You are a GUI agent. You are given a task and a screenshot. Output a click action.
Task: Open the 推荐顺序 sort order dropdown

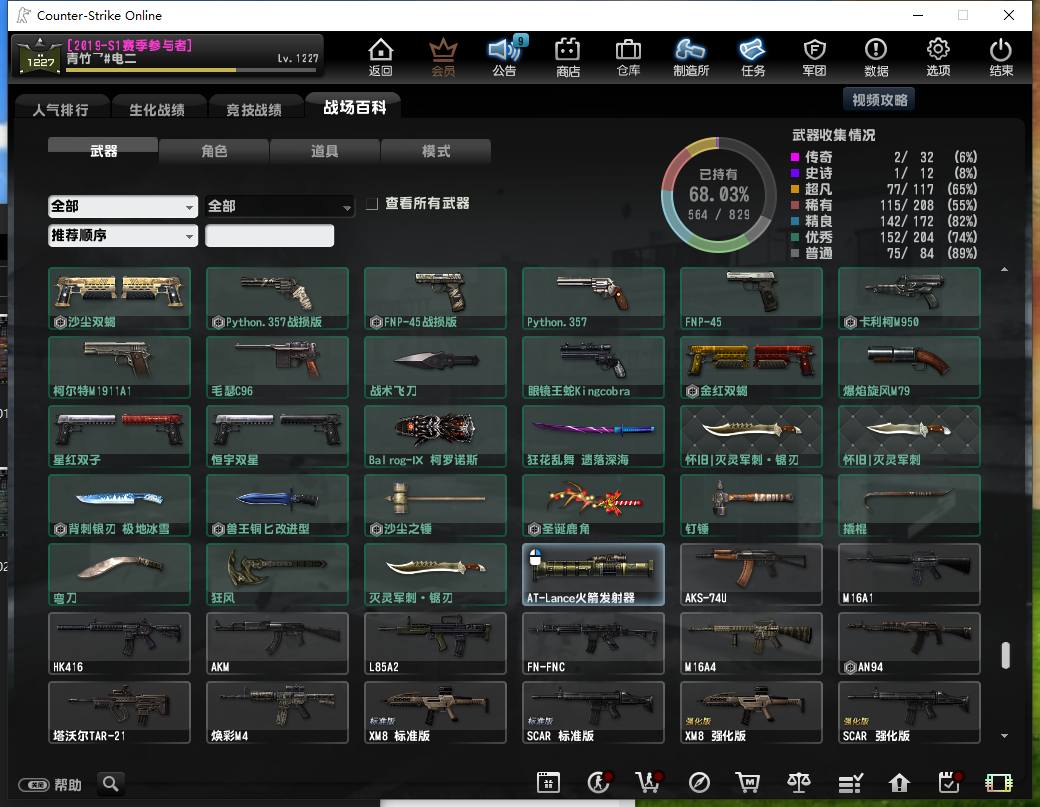[x=123, y=235]
